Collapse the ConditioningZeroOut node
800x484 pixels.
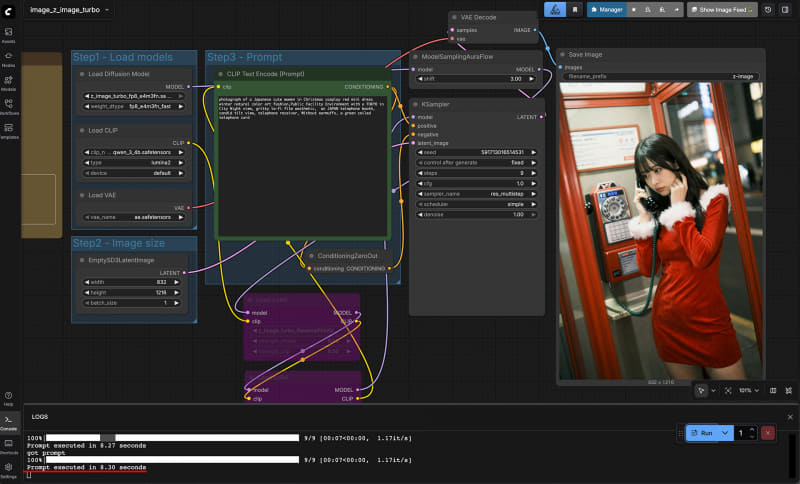311,256
